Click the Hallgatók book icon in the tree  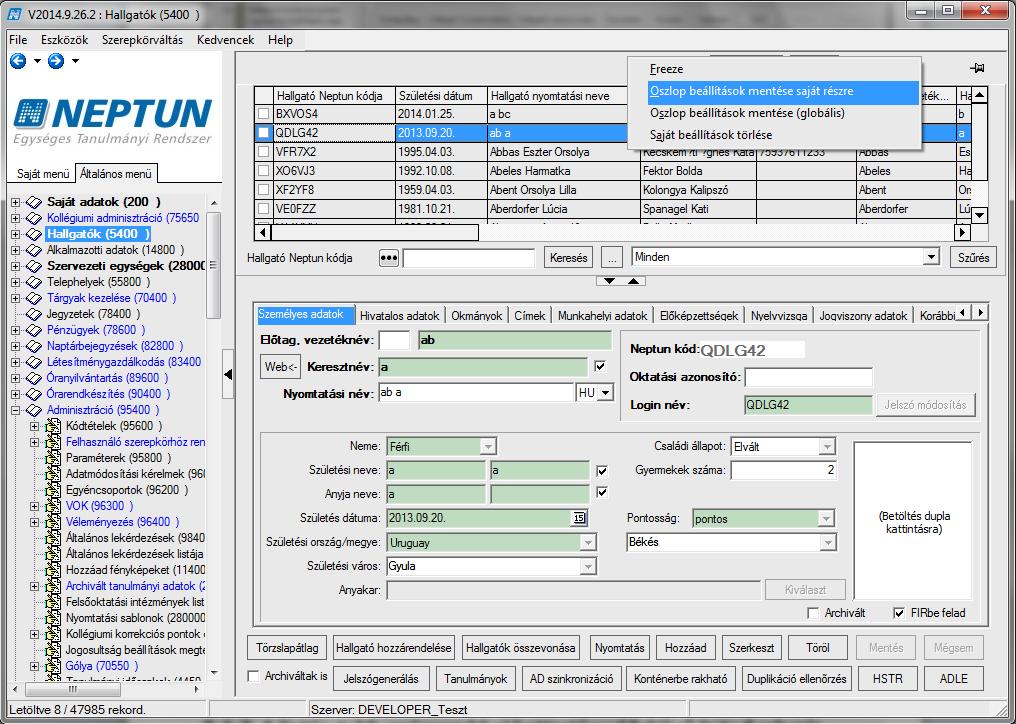click(x=34, y=234)
